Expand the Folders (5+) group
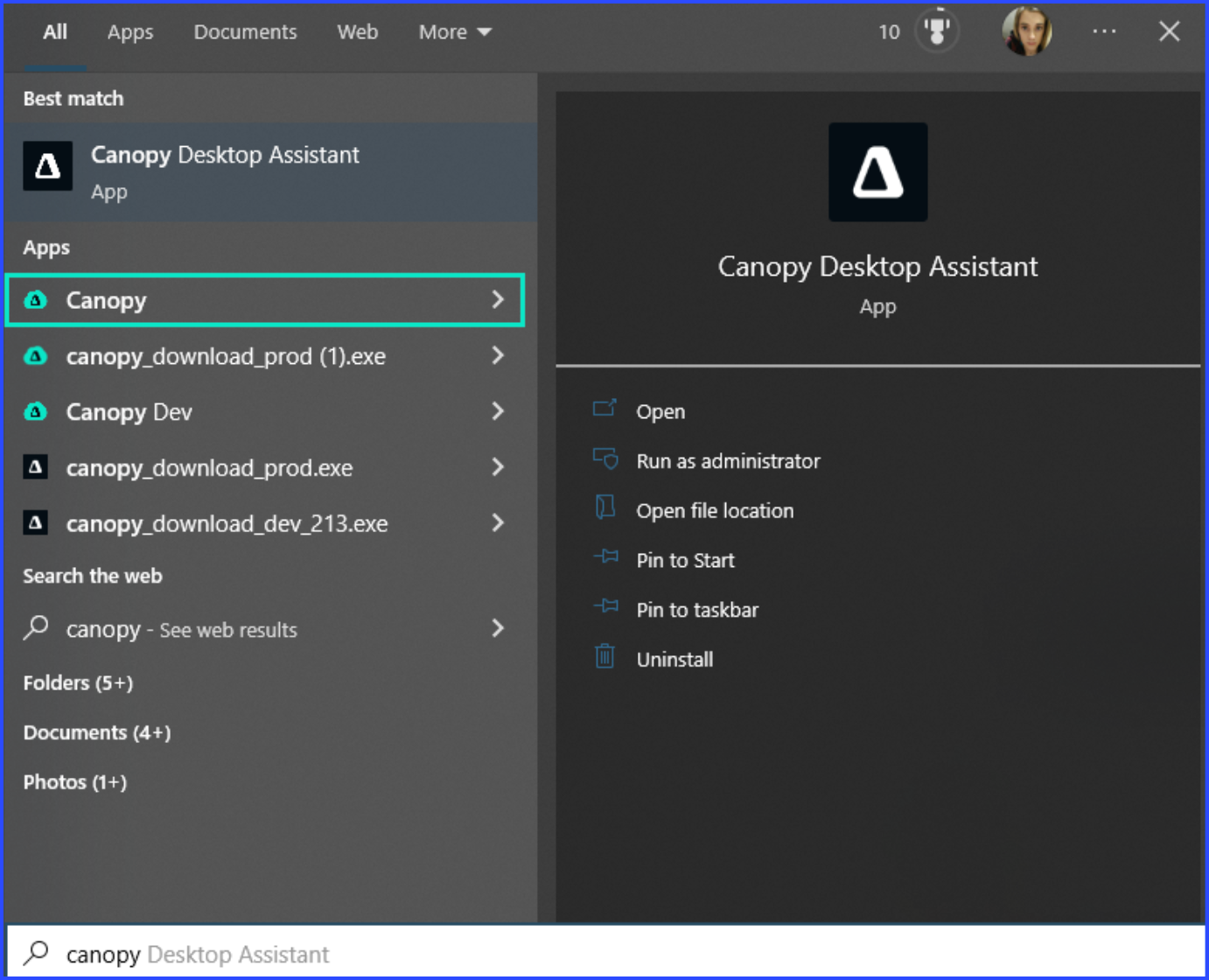Screen dimensions: 1209x980 [x=78, y=682]
